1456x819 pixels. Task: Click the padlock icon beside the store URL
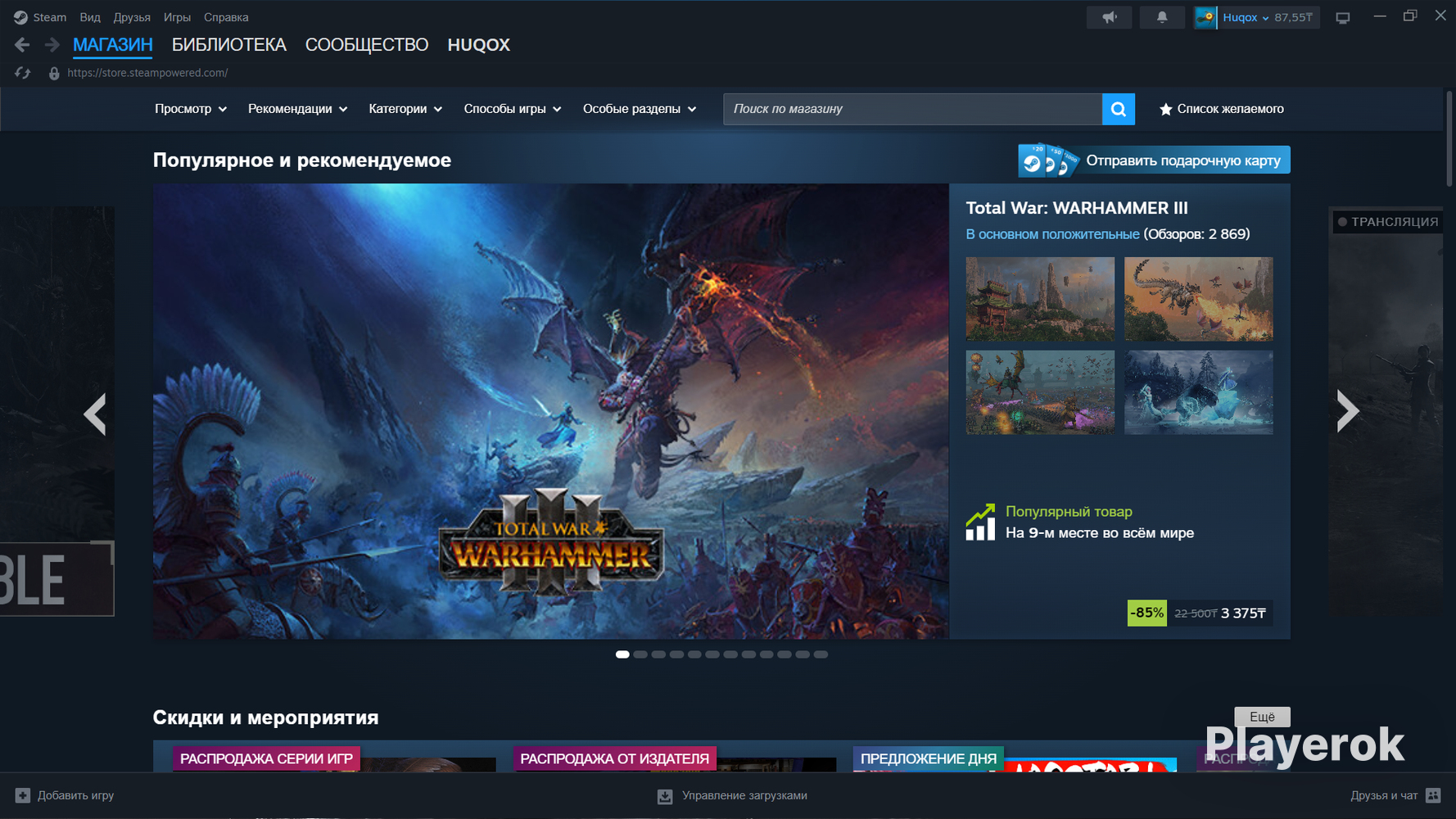coord(54,73)
